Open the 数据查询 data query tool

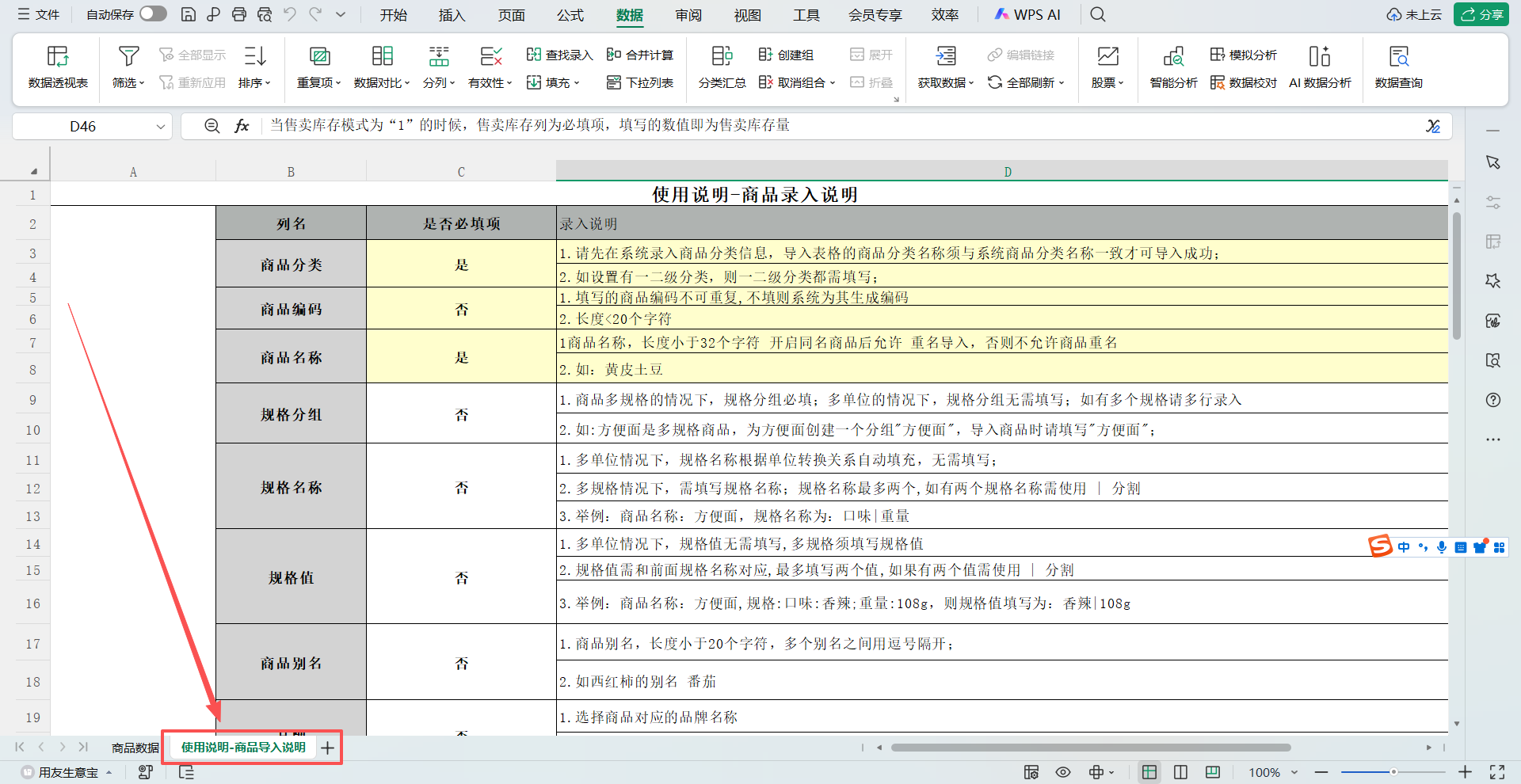pyautogui.click(x=1398, y=67)
